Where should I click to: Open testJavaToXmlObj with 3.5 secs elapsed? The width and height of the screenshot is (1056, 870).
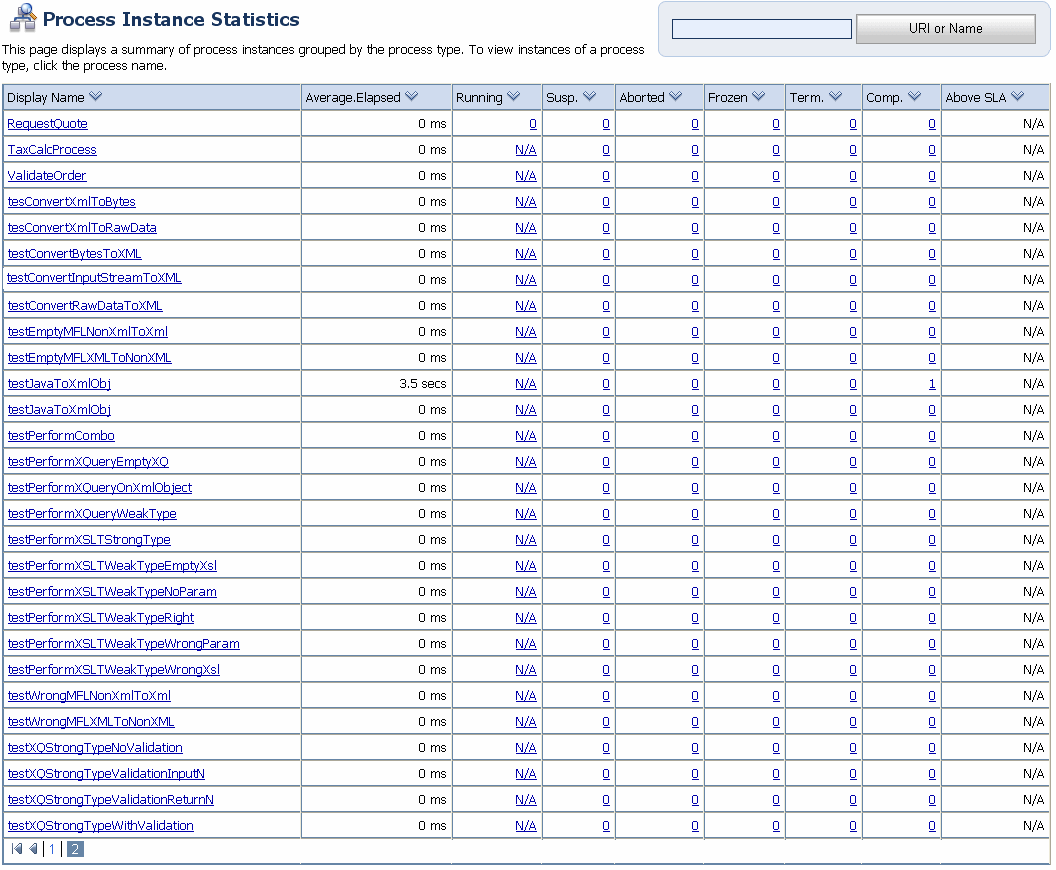[59, 384]
